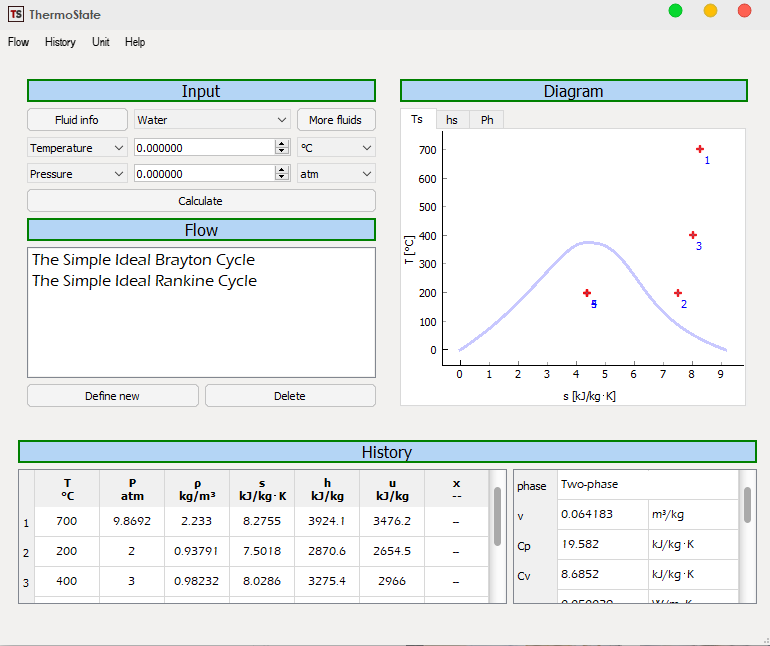Image resolution: width=770 pixels, height=646 pixels.
Task: Click red cross marker labeled 5
Action: pyautogui.click(x=587, y=293)
